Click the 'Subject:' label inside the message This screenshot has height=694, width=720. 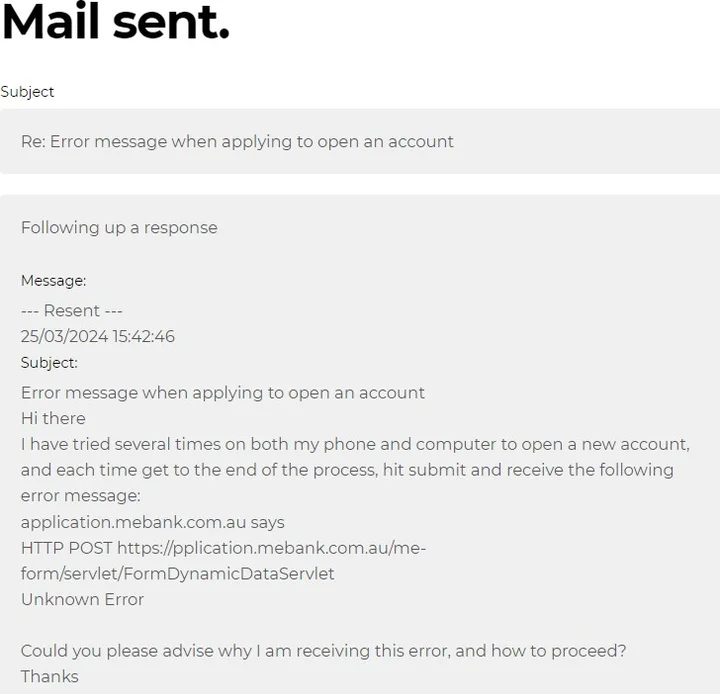coord(49,363)
